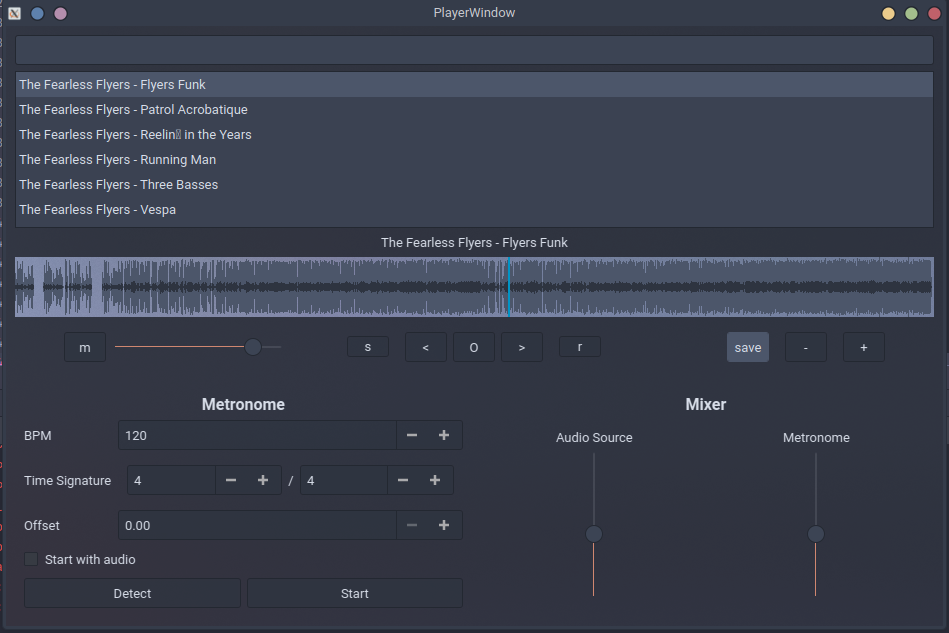Image resolution: width=949 pixels, height=633 pixels.
Task: Select 'The Fearless Flyers - Three Basses'
Action: point(474,185)
